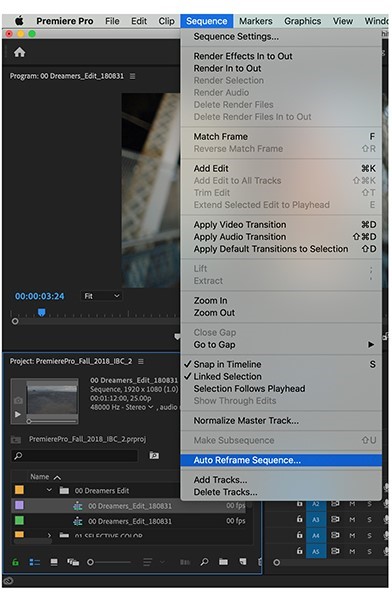Image resolution: width=392 pixels, height=599 pixels.
Task: Click the purple label color swatch
Action: (x=19, y=505)
